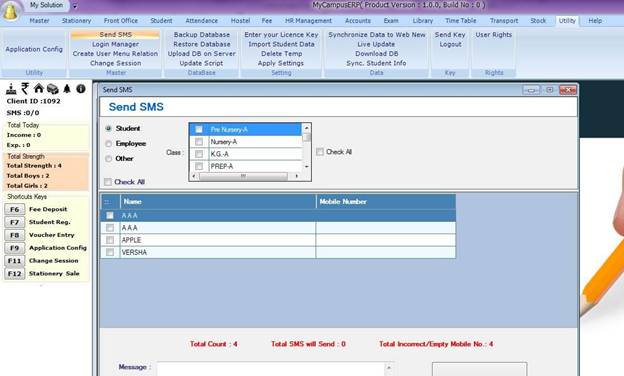Open the quick access dropdown arrow beside My Solution
The height and width of the screenshot is (376, 624).
(x=74, y=6)
